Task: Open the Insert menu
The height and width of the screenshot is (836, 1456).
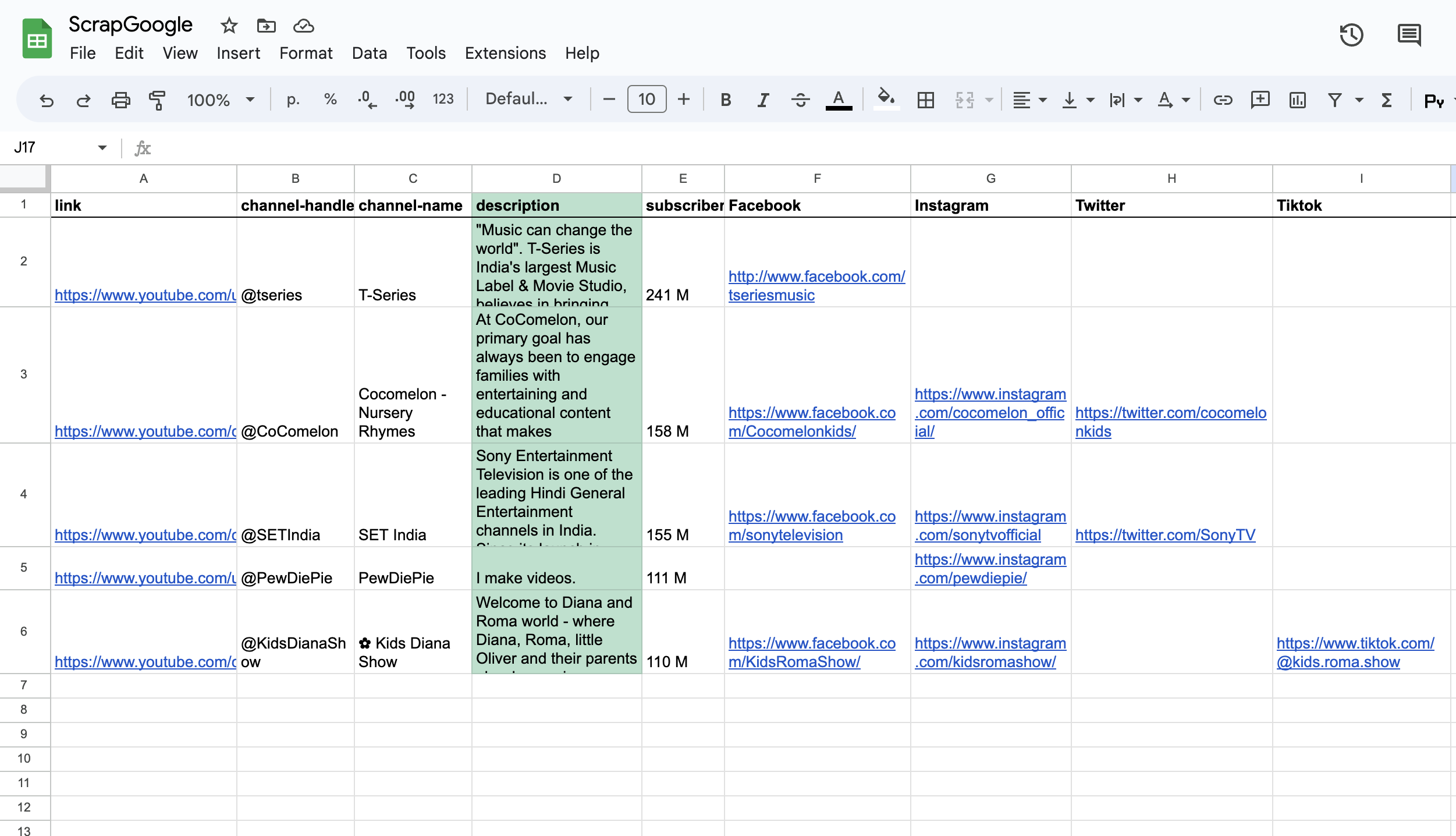Action: tap(238, 53)
